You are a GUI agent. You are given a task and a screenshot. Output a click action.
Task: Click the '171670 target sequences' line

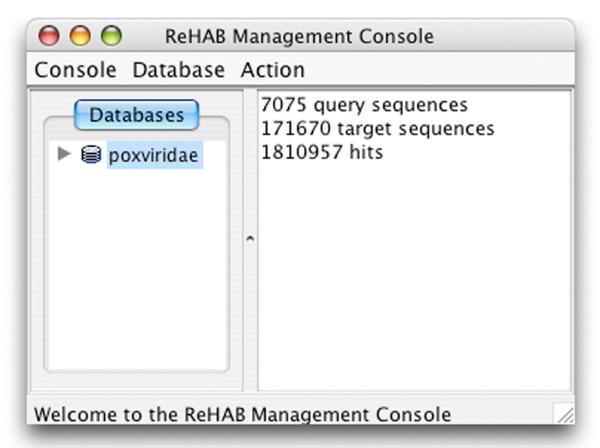(x=376, y=129)
